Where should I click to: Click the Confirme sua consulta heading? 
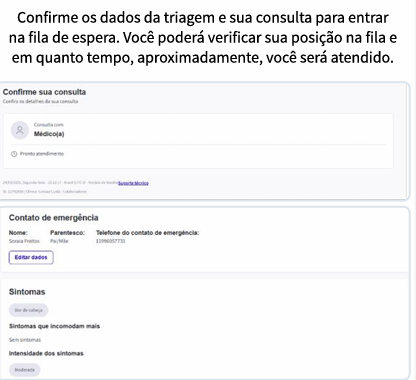pos(44,92)
